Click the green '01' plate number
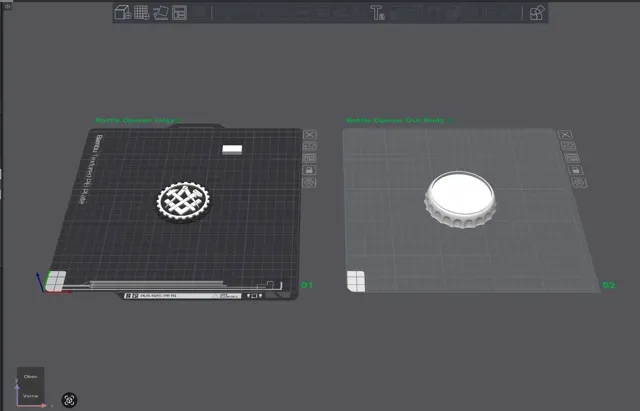640x411 pixels. click(307, 285)
